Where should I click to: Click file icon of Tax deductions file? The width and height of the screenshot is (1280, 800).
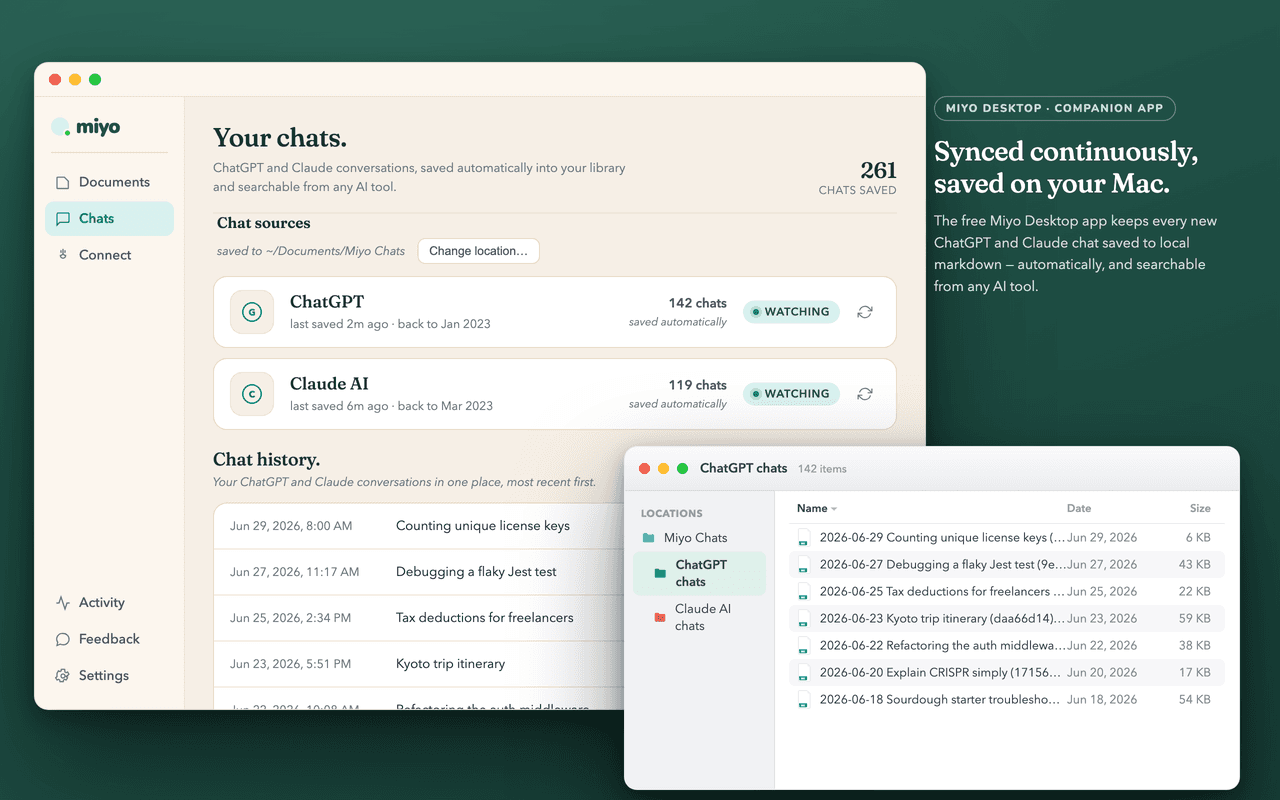pos(803,592)
